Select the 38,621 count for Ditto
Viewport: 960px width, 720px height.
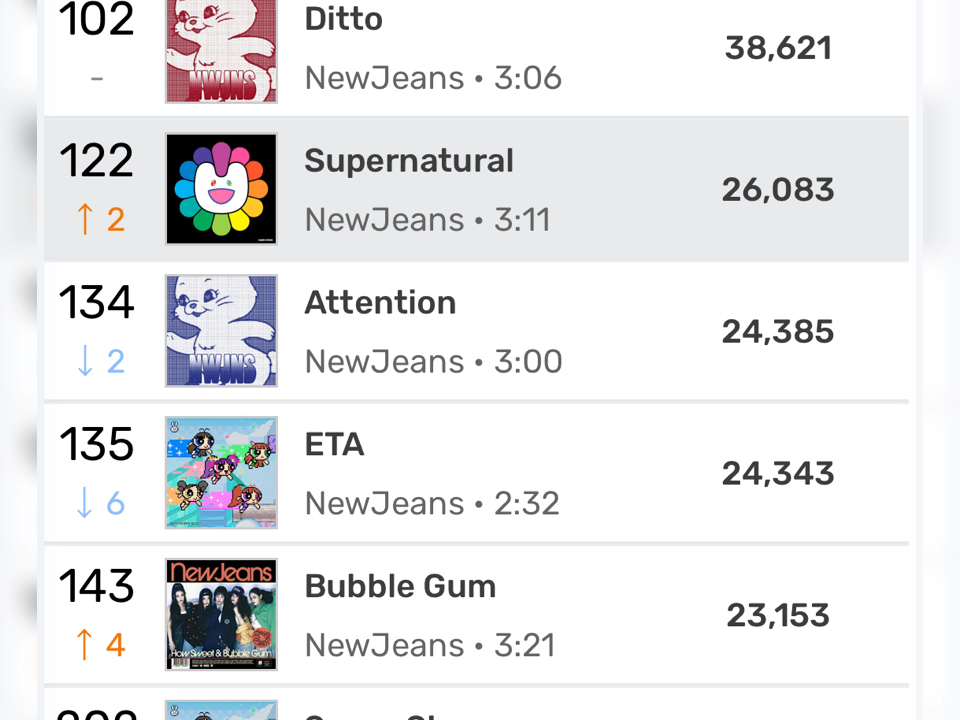tap(778, 48)
